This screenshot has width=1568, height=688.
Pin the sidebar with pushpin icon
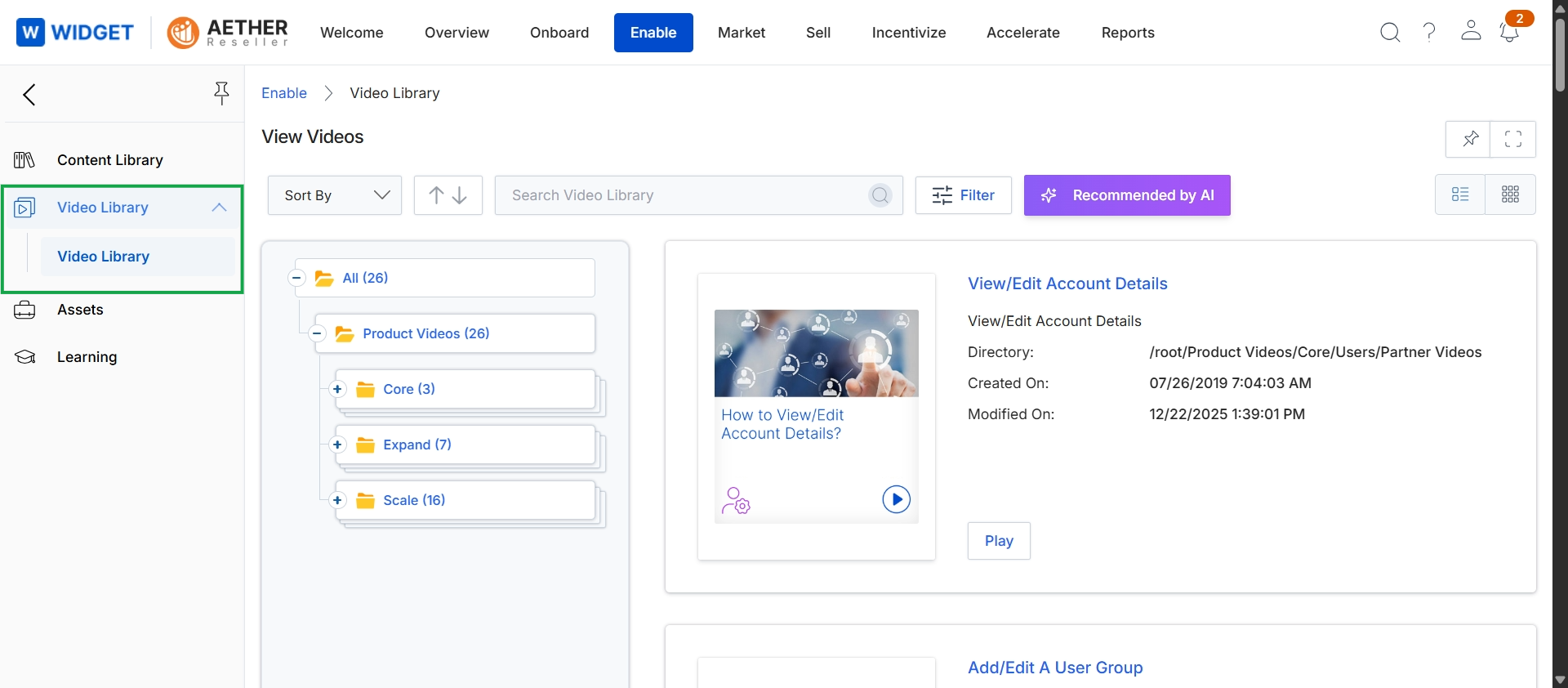point(221,93)
